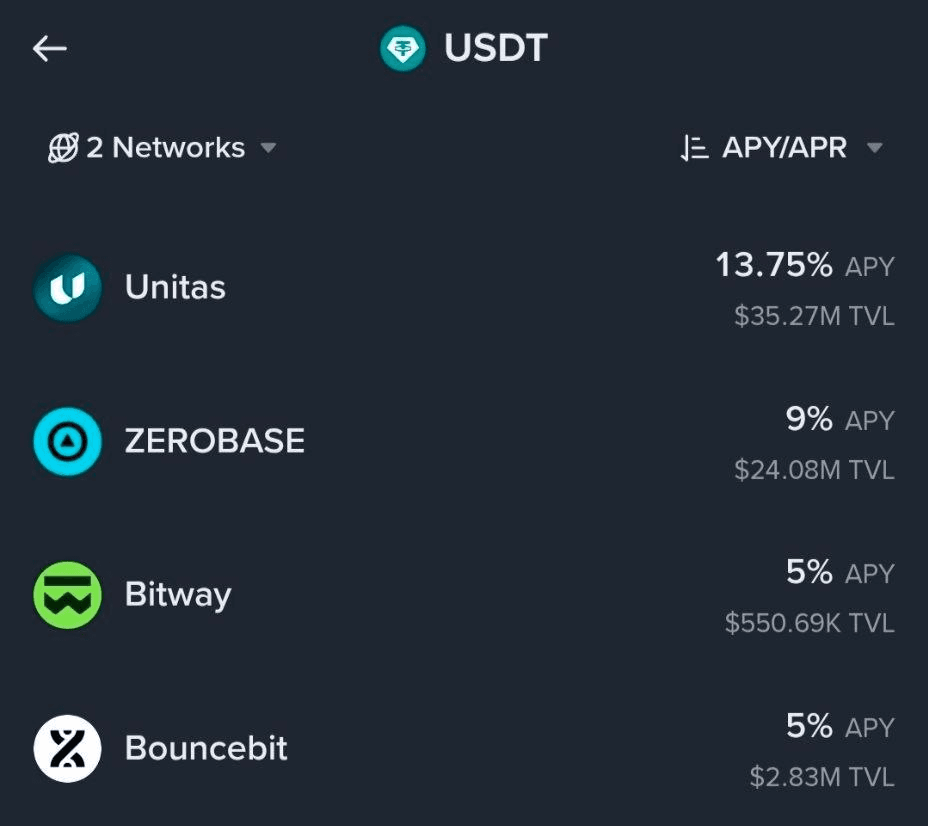Tap the back arrow icon
The width and height of the screenshot is (928, 826).
(x=49, y=48)
